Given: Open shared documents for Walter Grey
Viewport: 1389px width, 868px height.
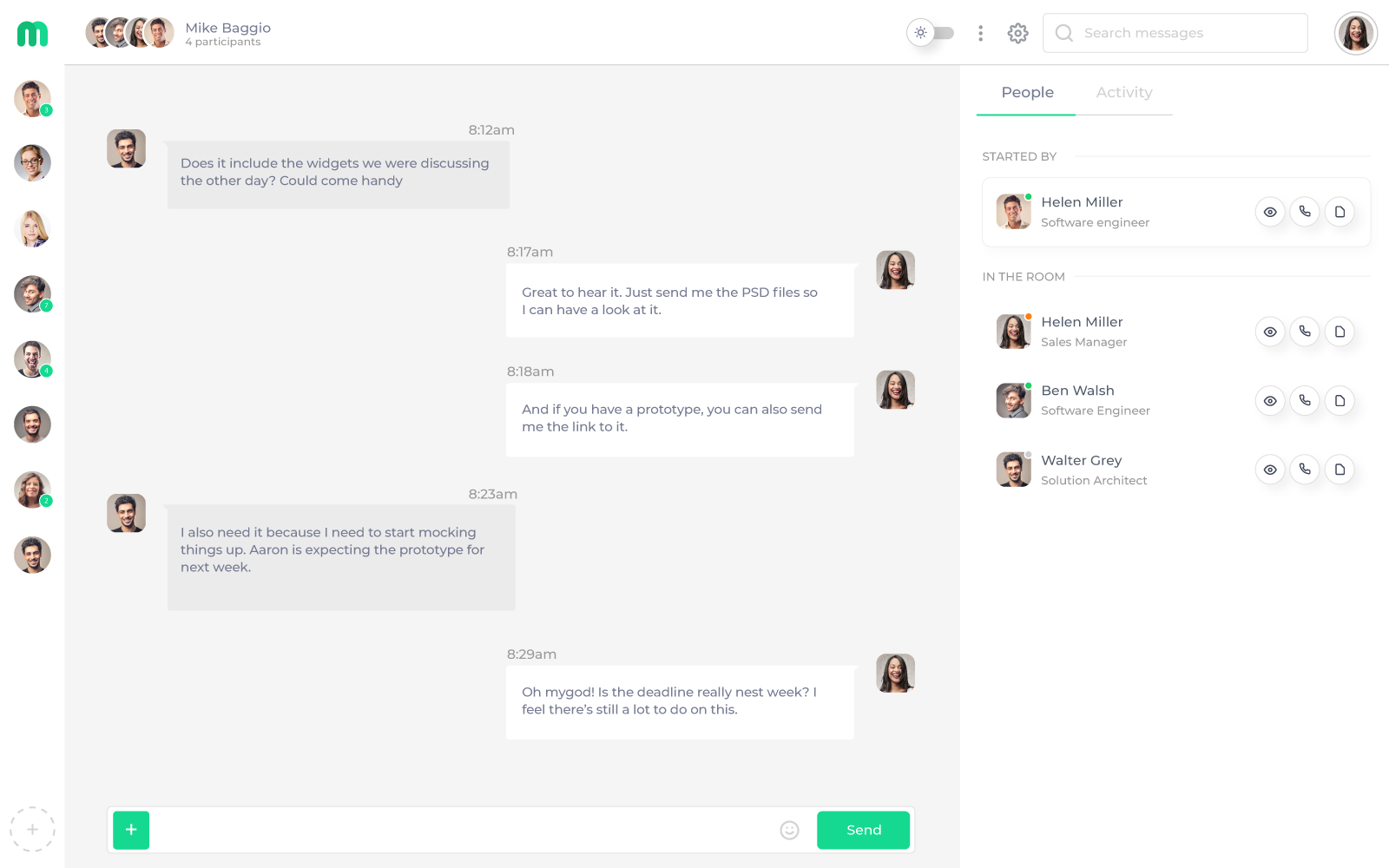Looking at the screenshot, I should (1340, 469).
